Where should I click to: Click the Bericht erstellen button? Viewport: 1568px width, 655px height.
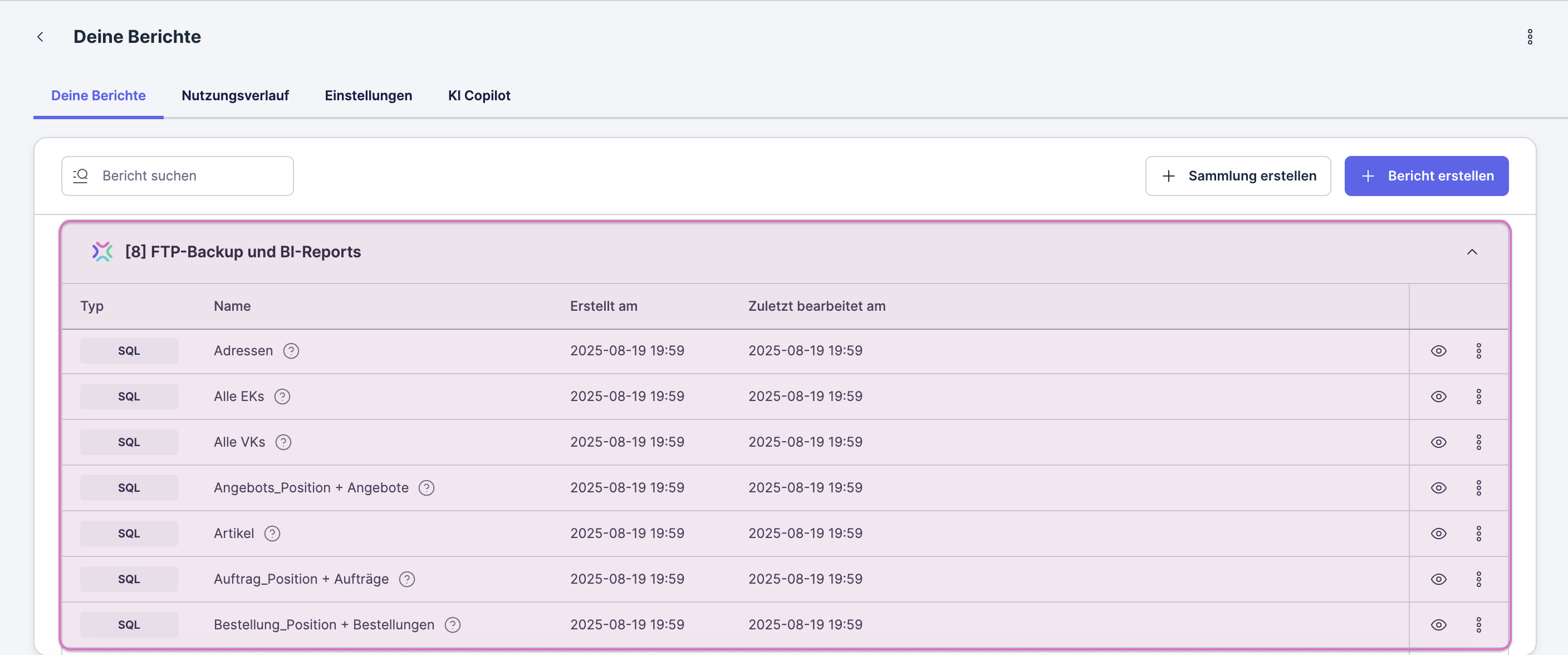tap(1425, 176)
